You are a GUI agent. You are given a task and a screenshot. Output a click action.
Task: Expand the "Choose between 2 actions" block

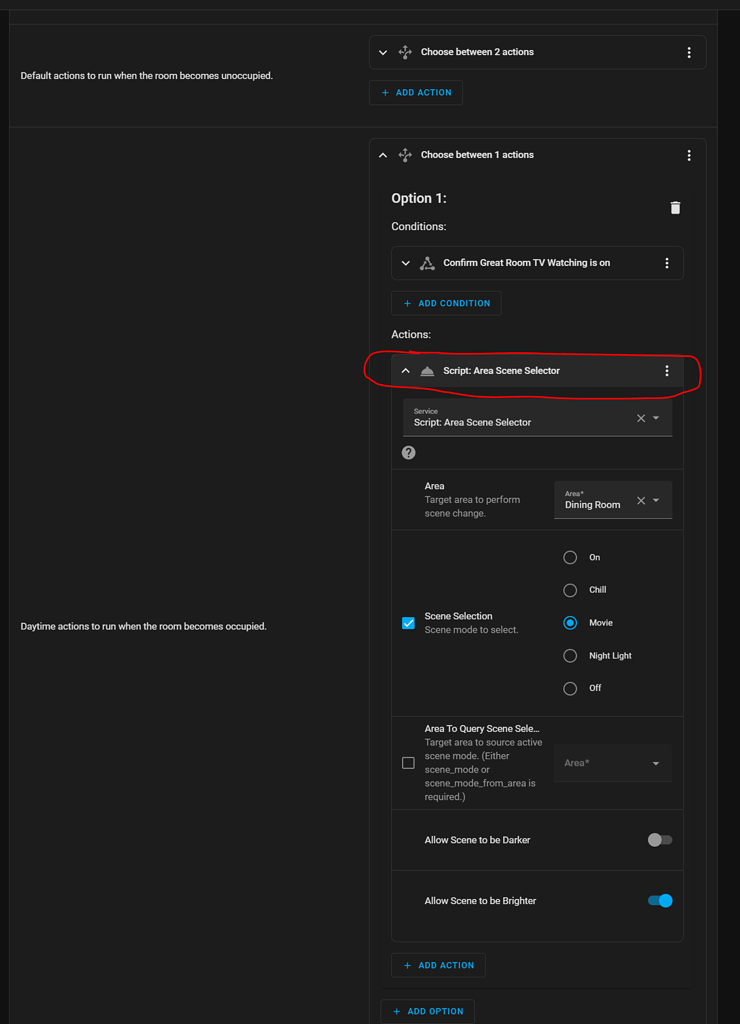pyautogui.click(x=382, y=52)
